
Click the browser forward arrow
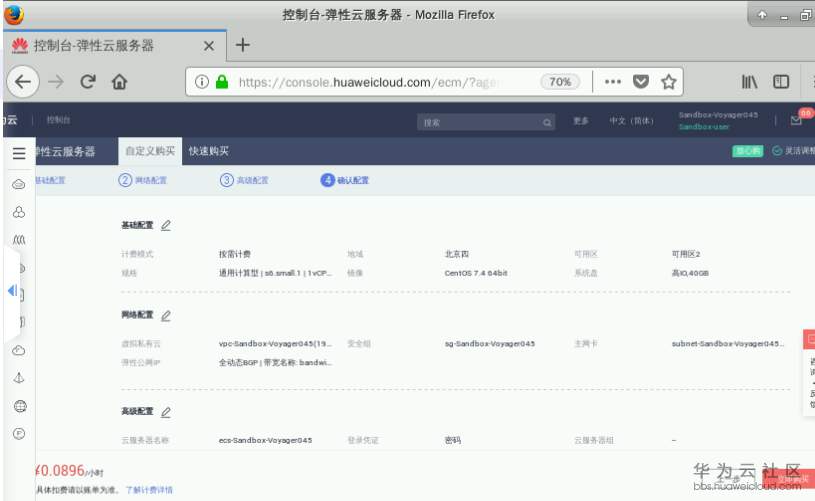point(56,82)
